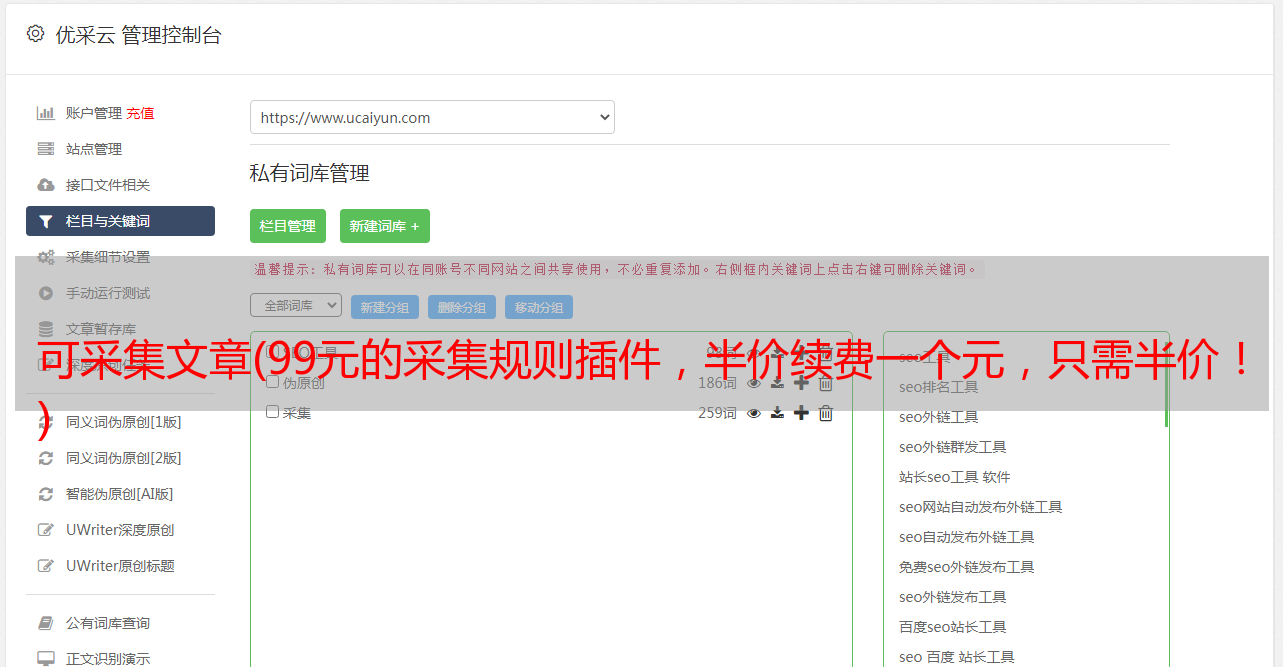Viewport: 1283px width, 667px height.
Task: Select keyword seo外链工具
Action: point(939,417)
